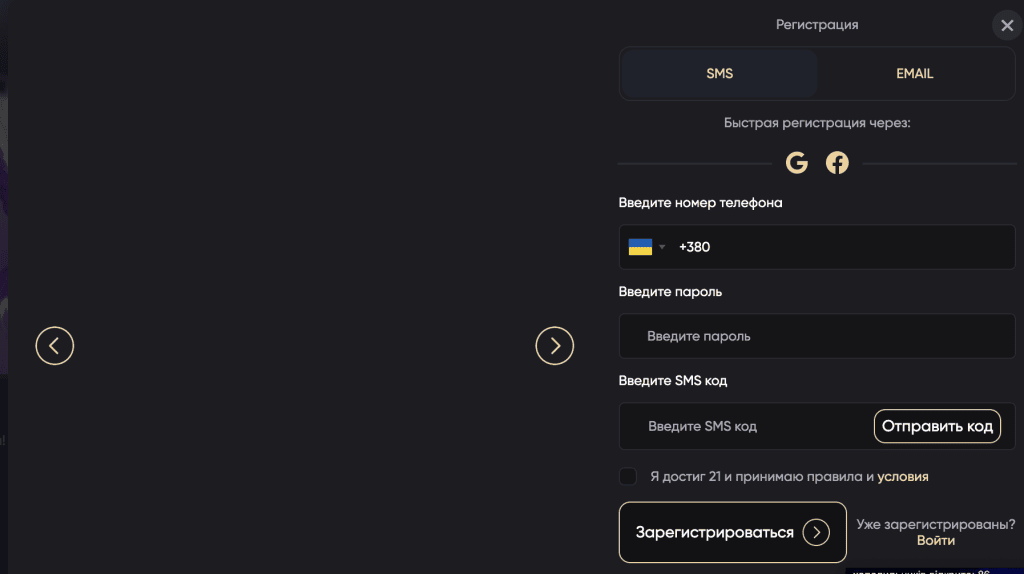Click the Ukraine flag icon
The width and height of the screenshot is (1024, 574).
coord(640,247)
